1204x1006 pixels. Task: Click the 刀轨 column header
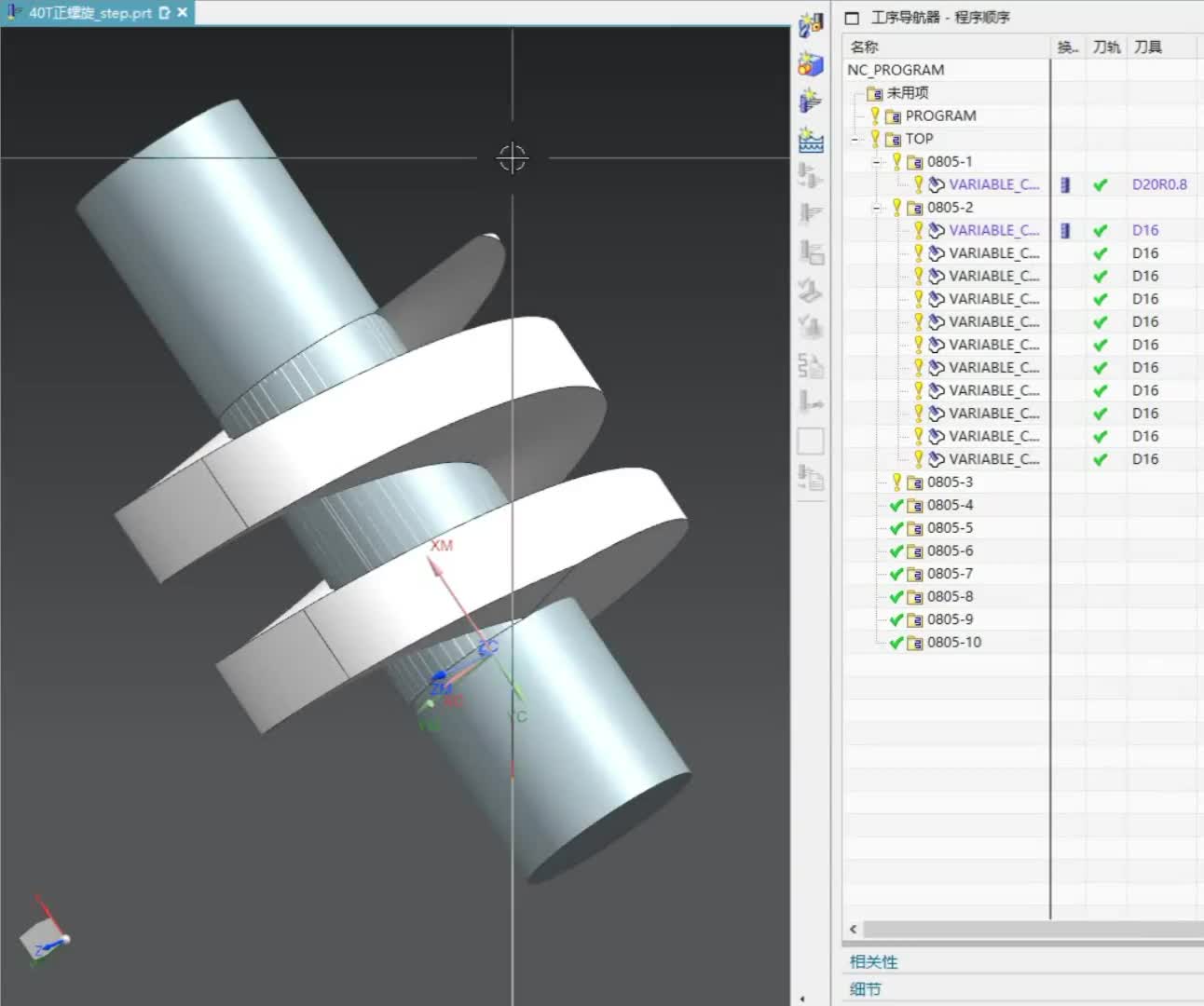pos(1106,47)
